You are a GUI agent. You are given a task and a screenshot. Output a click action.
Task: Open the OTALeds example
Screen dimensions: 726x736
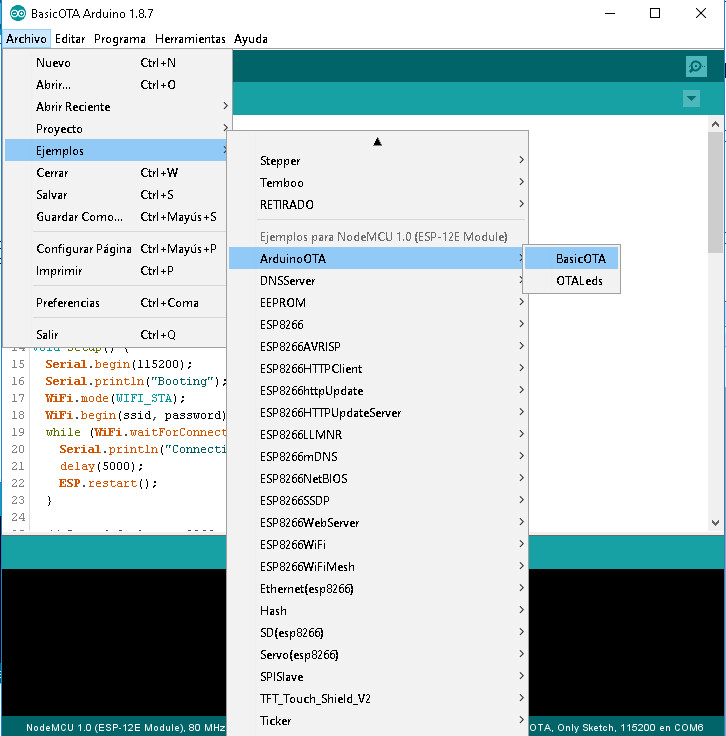[572, 281]
